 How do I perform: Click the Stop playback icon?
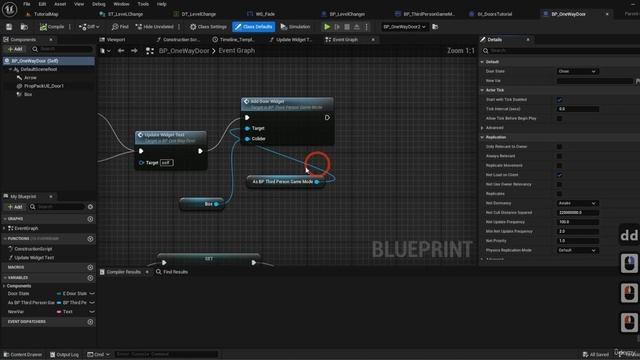pos(347,27)
